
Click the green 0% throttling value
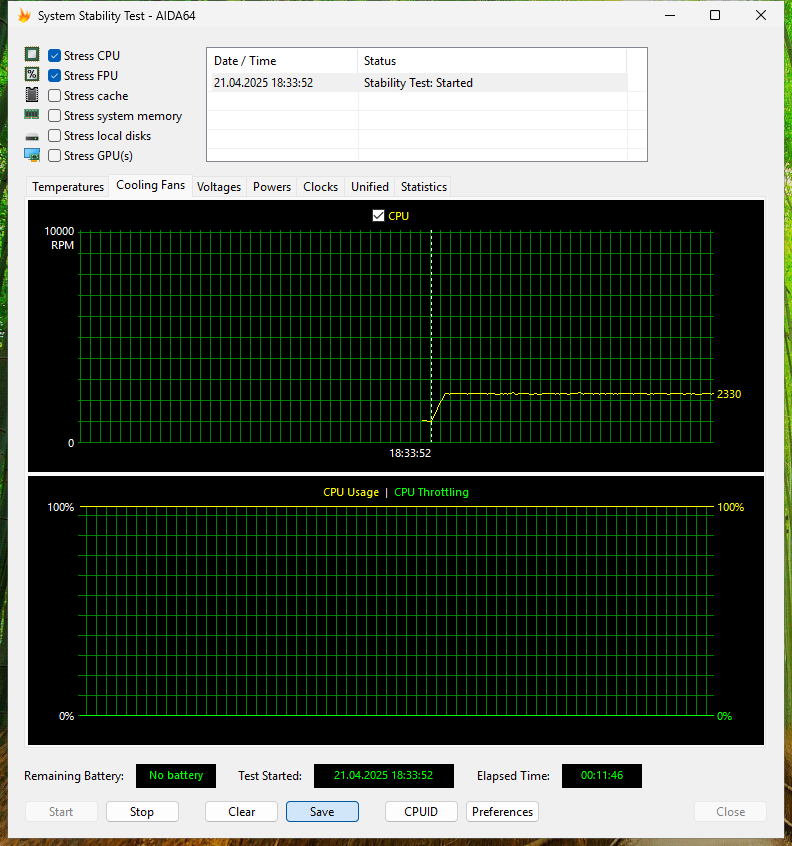pyautogui.click(x=724, y=716)
